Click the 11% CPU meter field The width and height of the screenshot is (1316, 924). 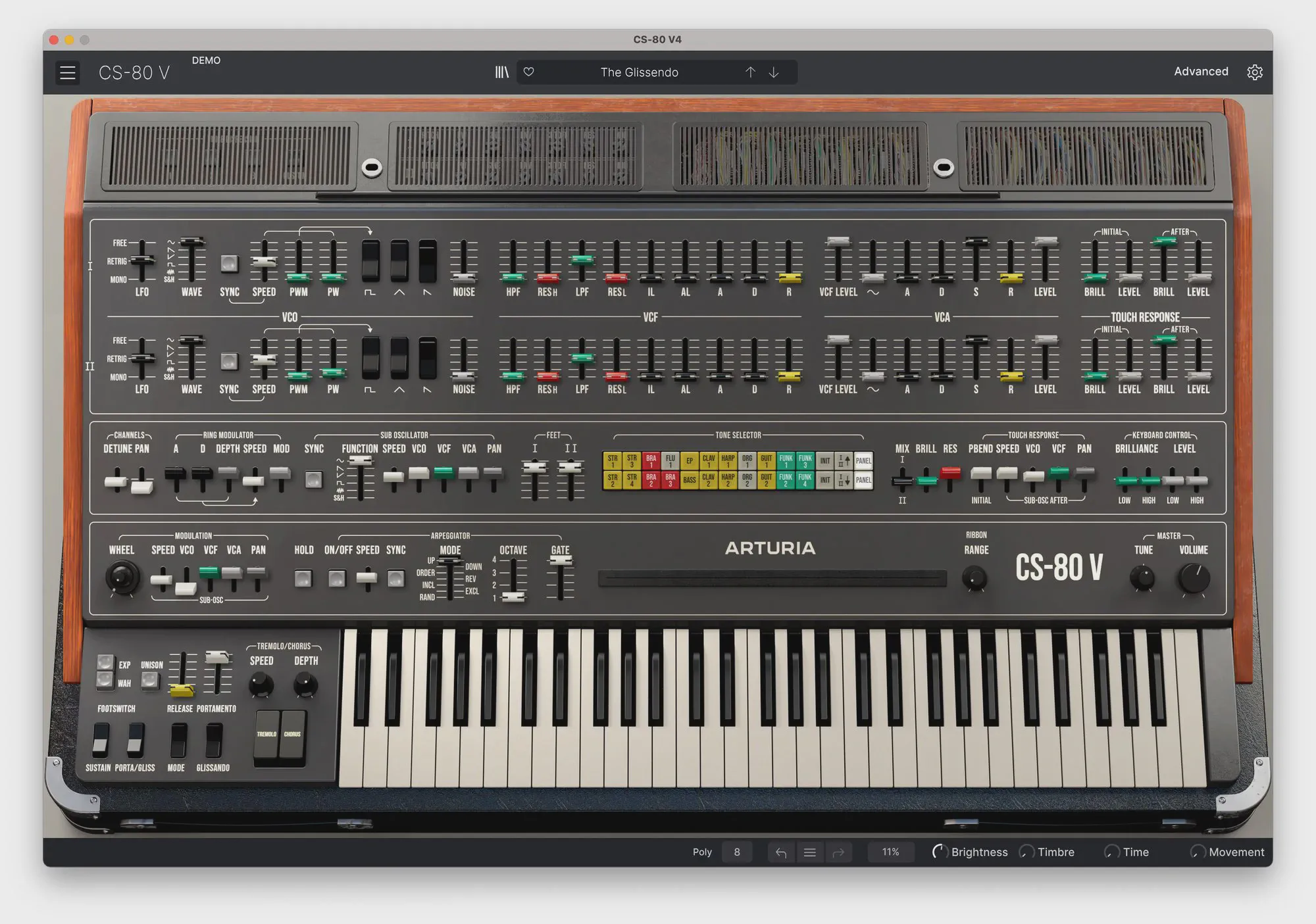(890, 852)
